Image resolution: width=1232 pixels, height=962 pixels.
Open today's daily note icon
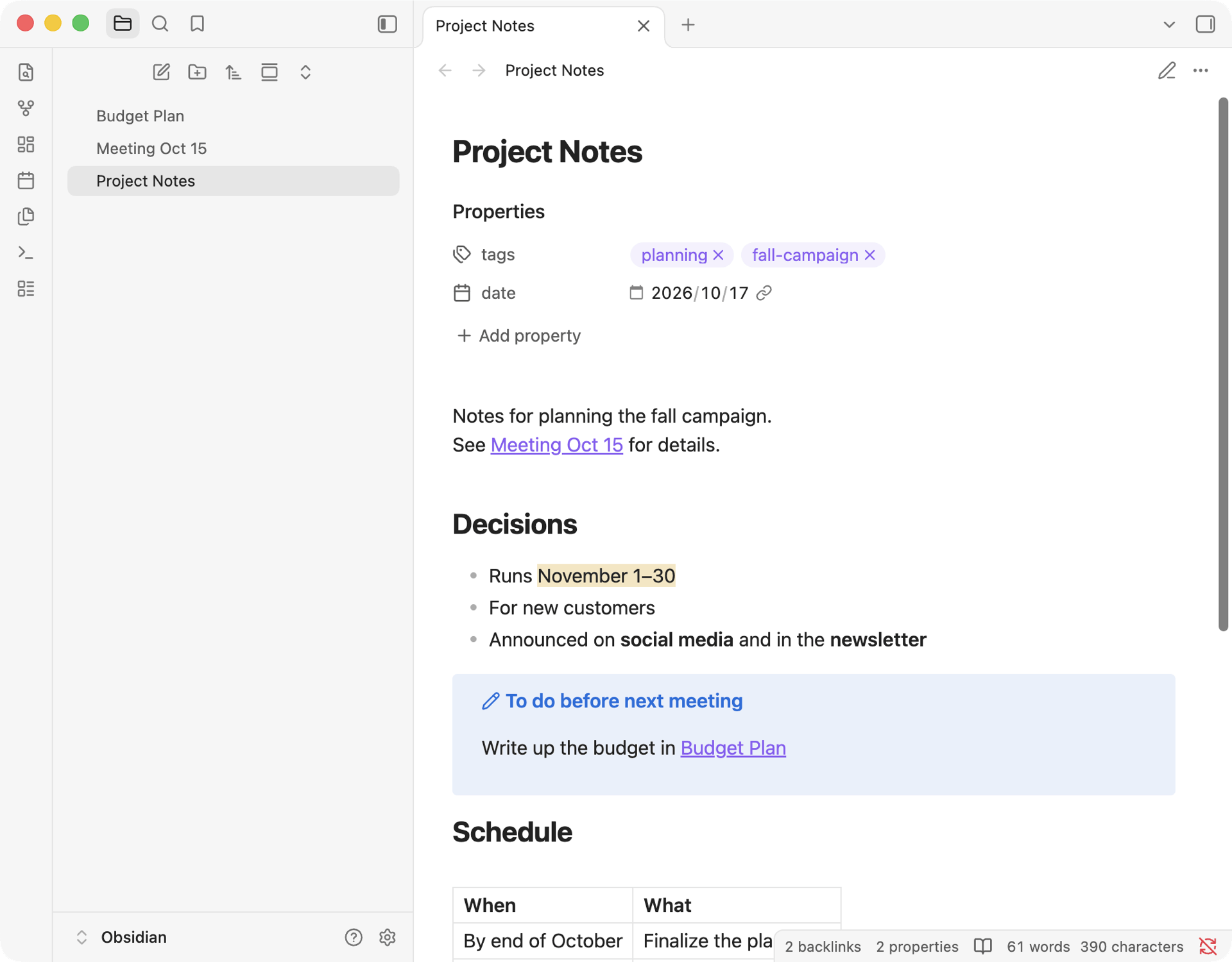[26, 180]
